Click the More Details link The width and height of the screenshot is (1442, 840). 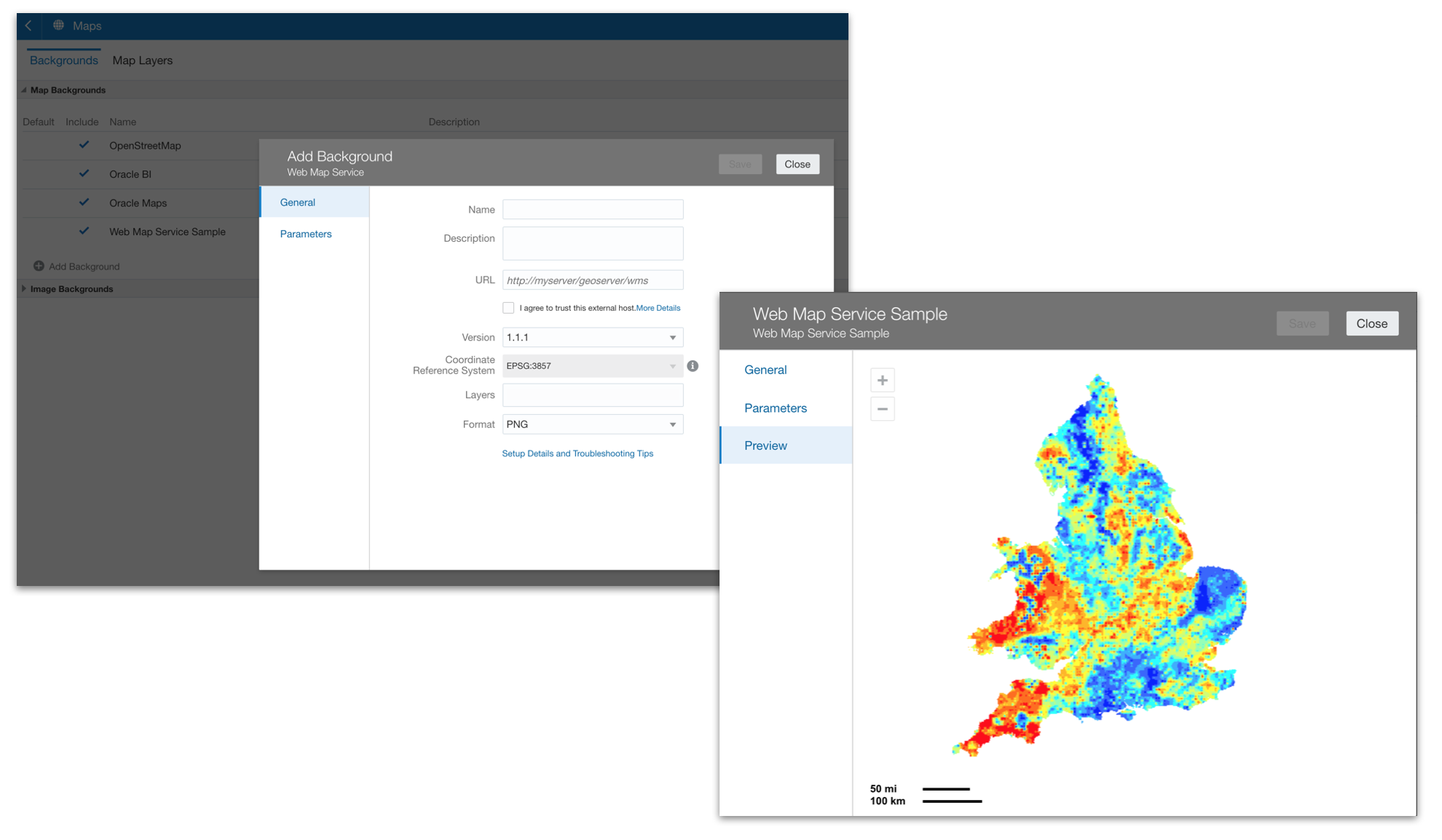coord(658,308)
